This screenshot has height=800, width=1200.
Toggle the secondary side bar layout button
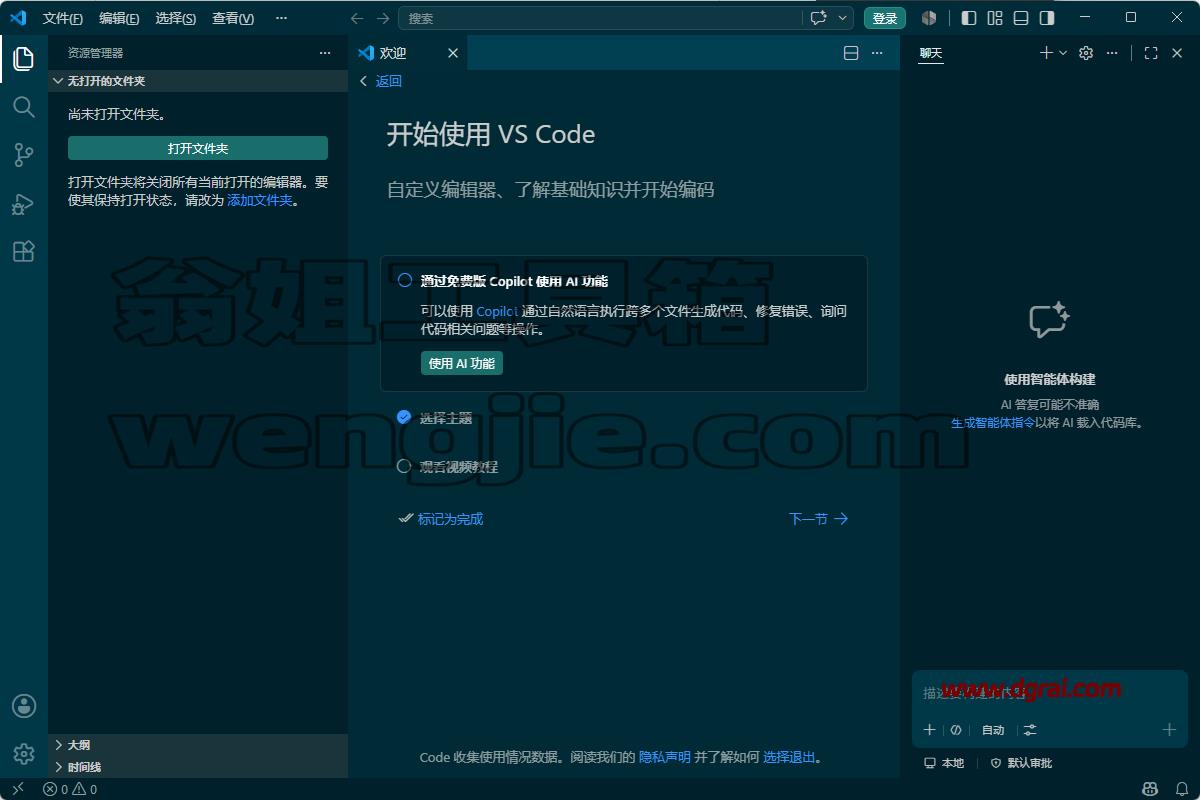tap(1047, 18)
